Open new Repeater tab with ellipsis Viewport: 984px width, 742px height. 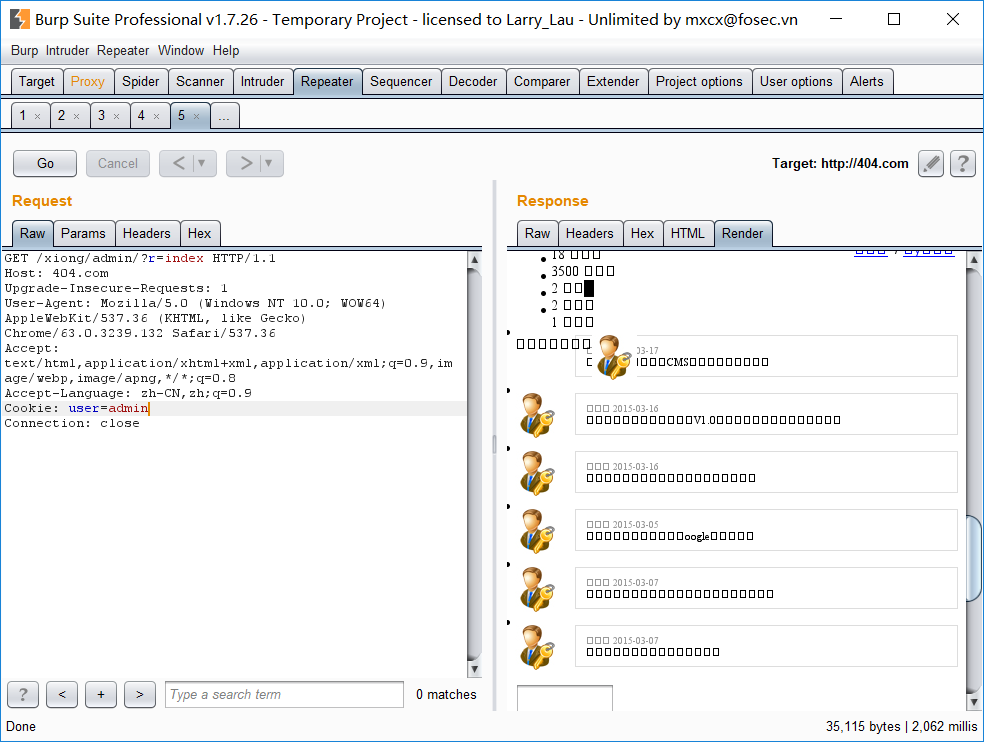tap(224, 116)
